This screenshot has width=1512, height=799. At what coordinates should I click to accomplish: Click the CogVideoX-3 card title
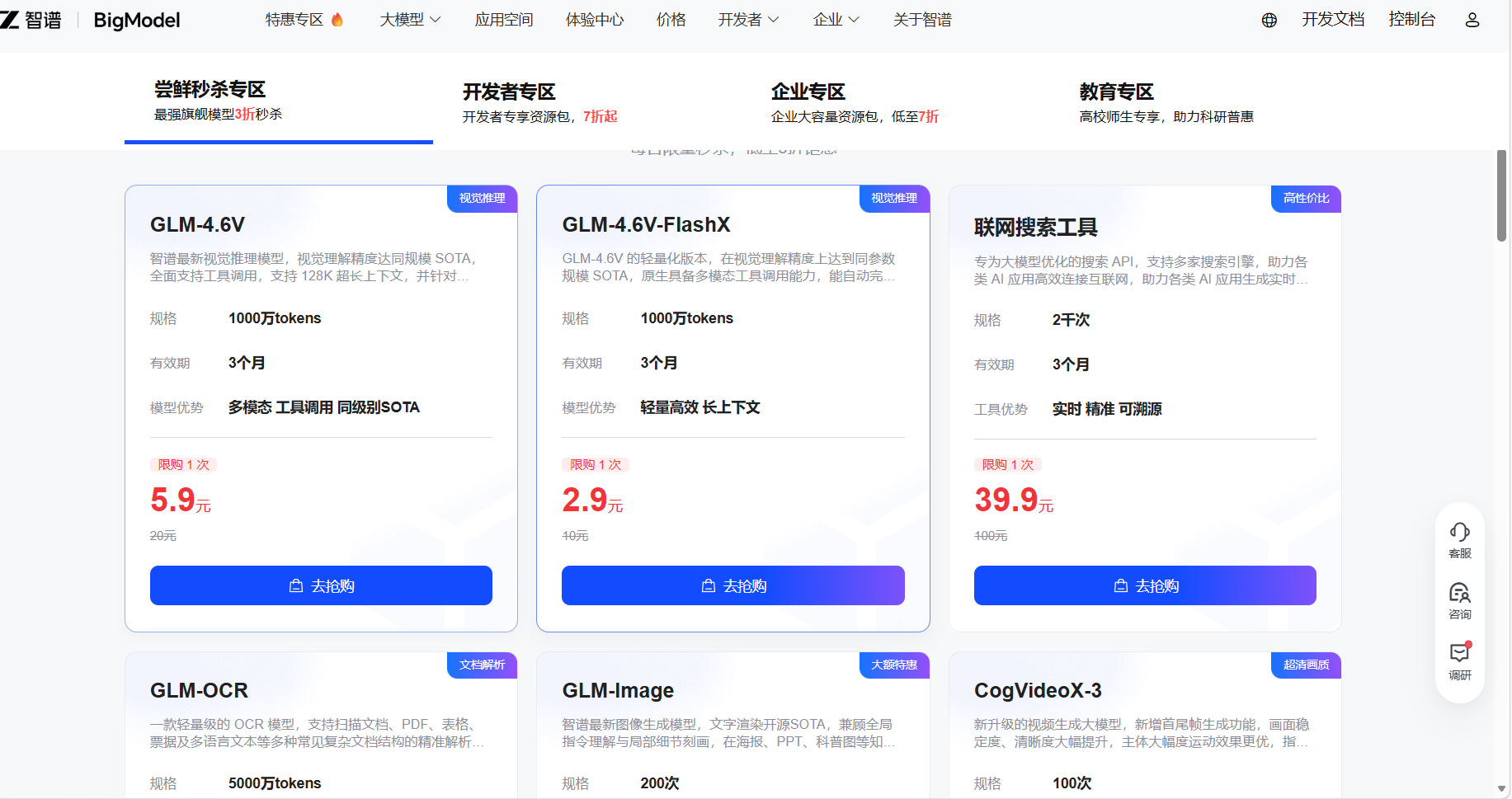(1038, 690)
